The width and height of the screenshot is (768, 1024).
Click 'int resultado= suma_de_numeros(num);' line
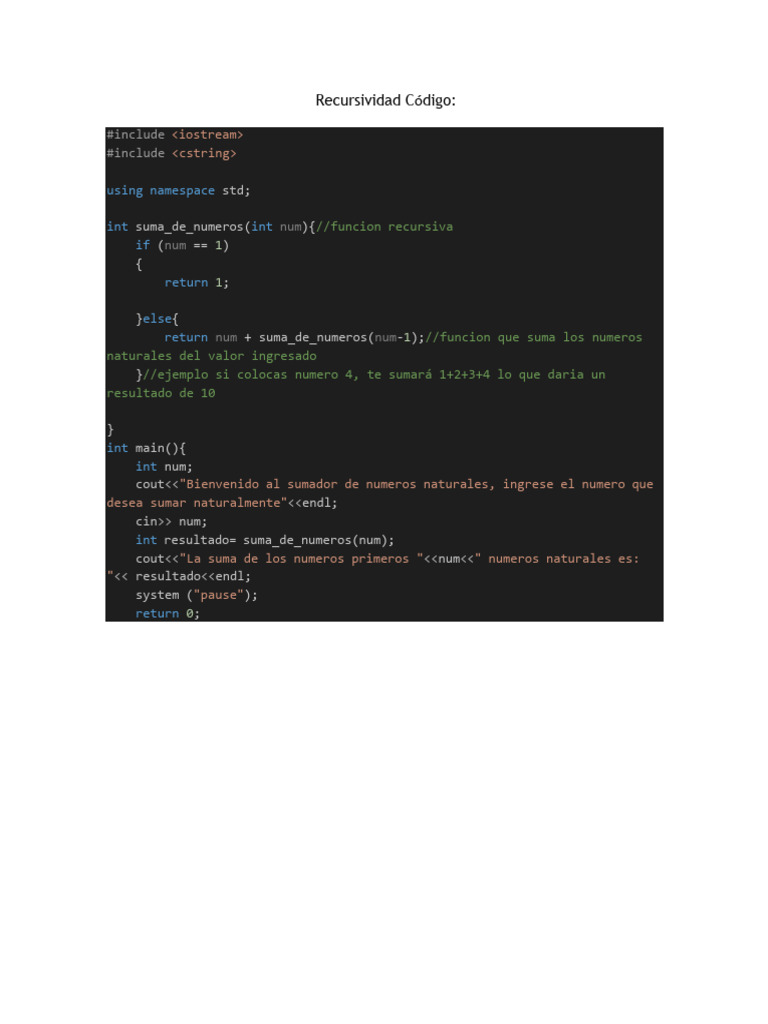pyautogui.click(x=264, y=541)
